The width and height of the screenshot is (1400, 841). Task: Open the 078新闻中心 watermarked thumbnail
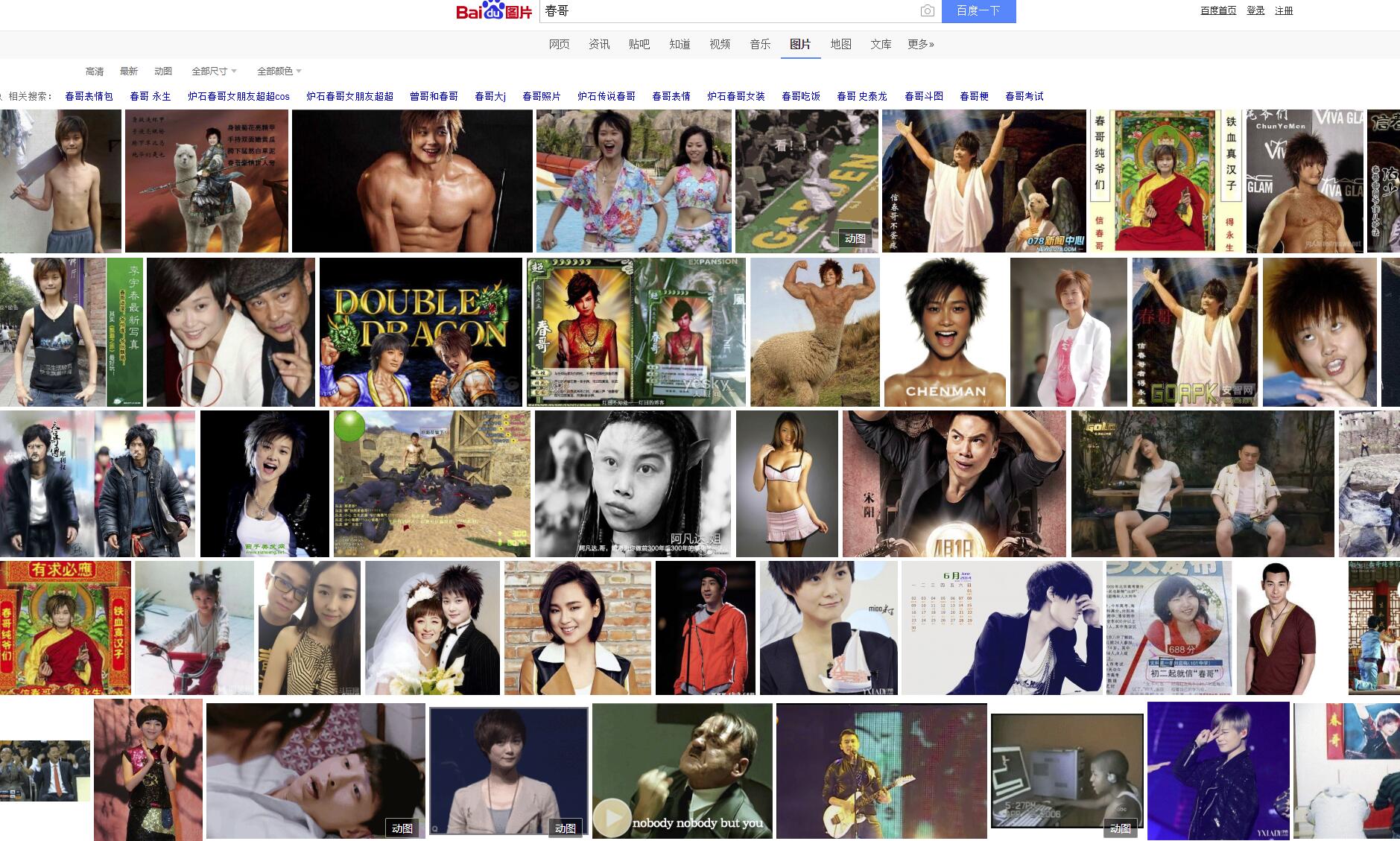tap(984, 181)
